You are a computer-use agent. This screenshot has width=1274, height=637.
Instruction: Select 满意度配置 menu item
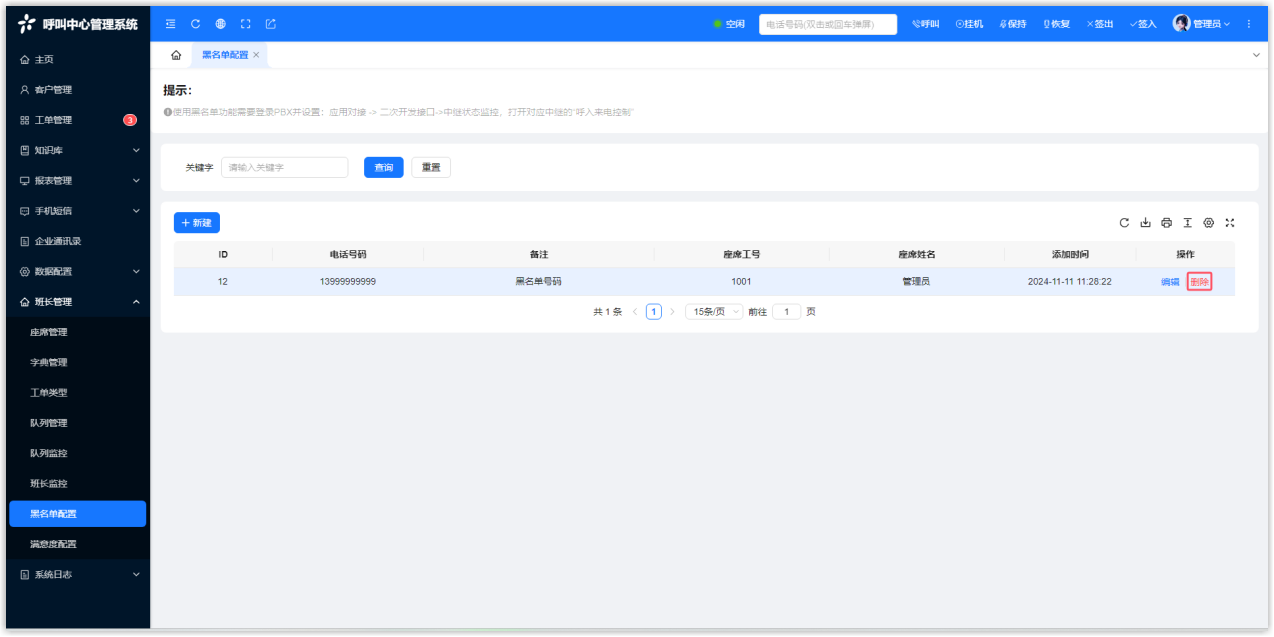pyautogui.click(x=53, y=544)
